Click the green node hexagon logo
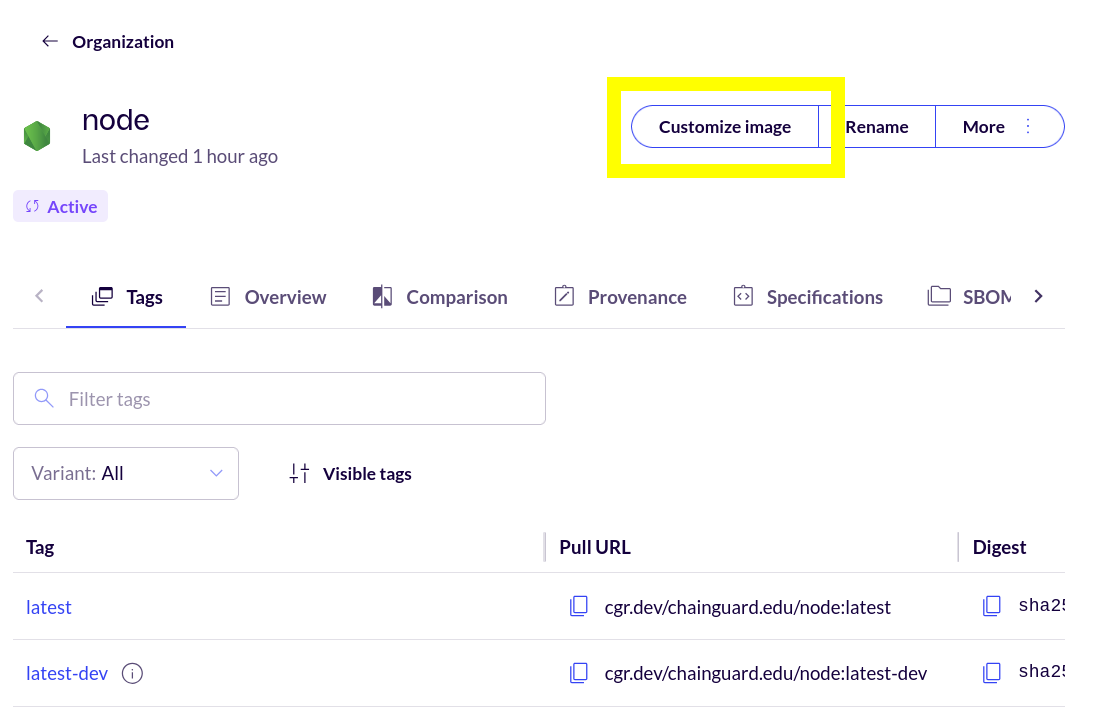Image resolution: width=1112 pixels, height=710 pixels. [x=37, y=134]
